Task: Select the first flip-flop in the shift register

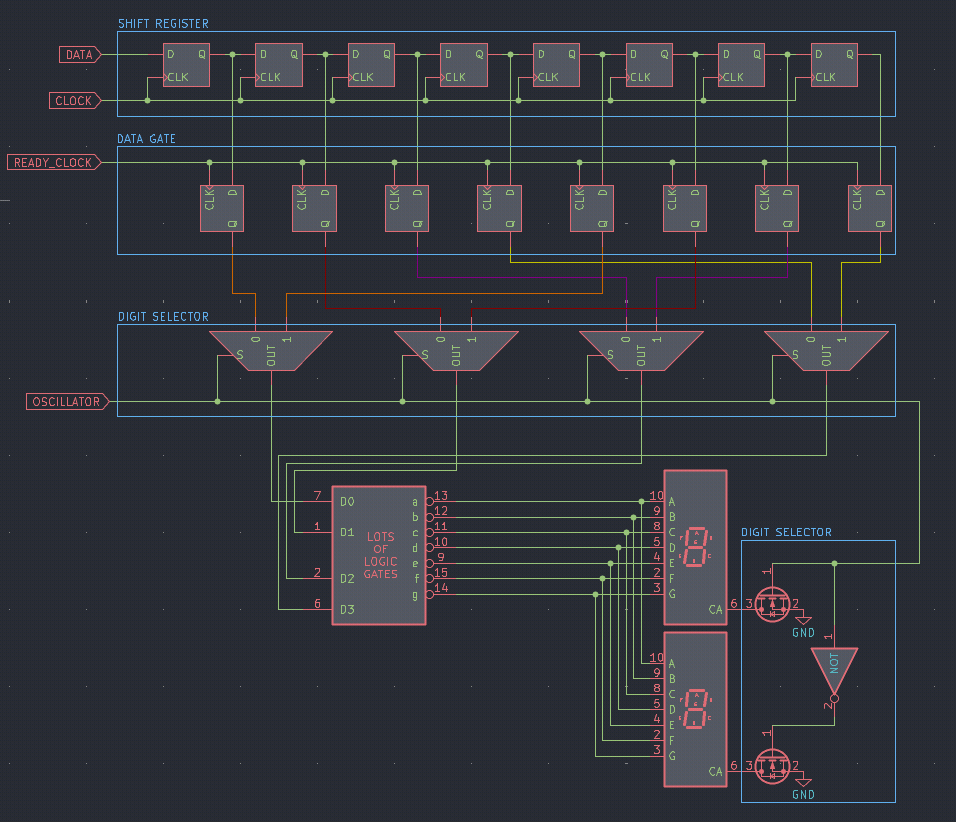Action: click(x=187, y=65)
